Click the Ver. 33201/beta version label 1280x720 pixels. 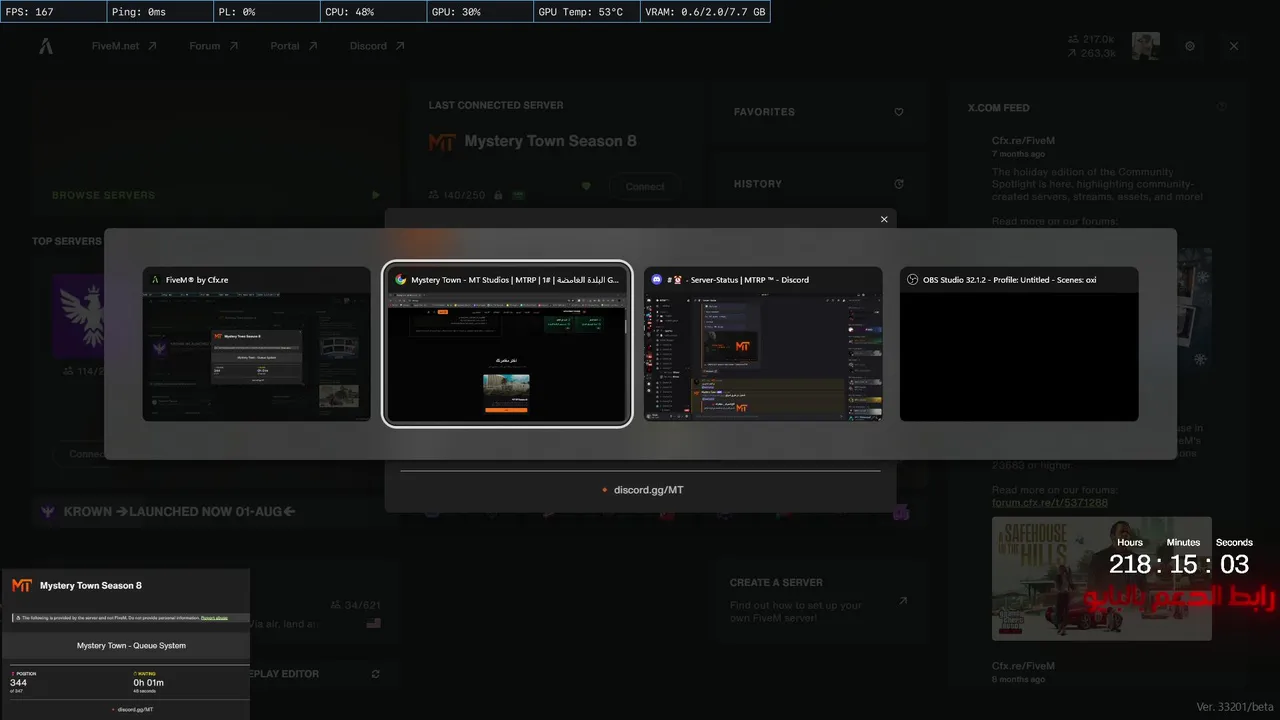click(x=1234, y=707)
